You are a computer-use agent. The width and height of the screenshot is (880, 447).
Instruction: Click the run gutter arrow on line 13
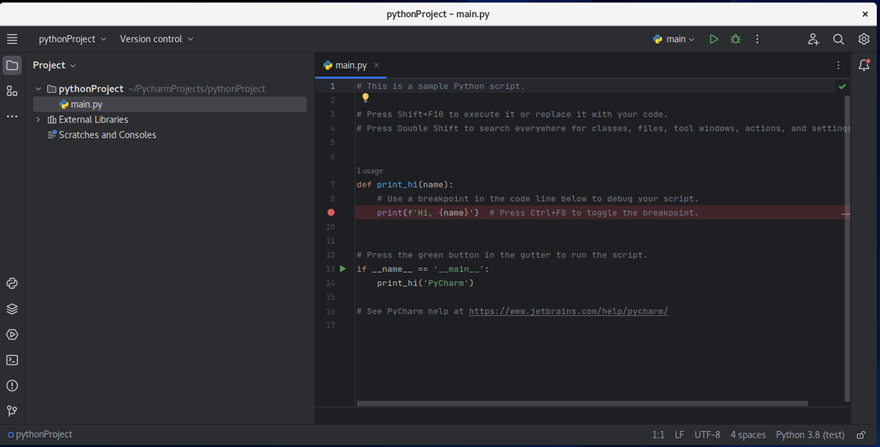click(343, 269)
